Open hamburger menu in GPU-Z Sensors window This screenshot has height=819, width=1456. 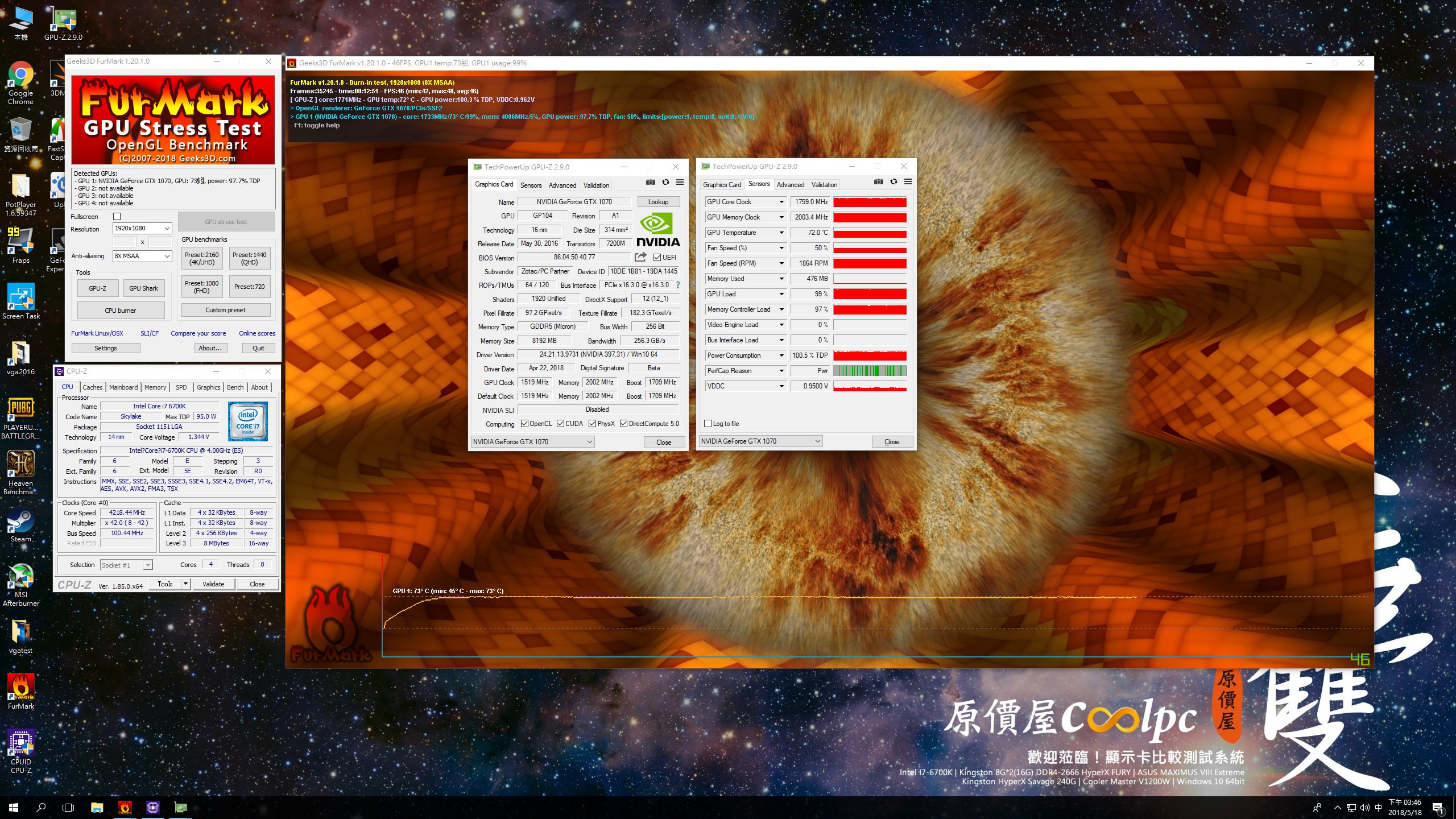pos(908,182)
